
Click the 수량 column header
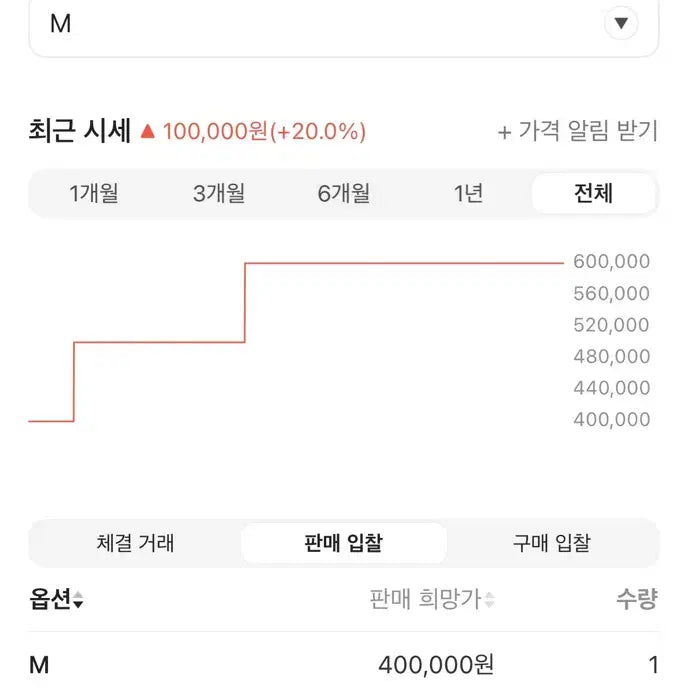click(x=636, y=600)
